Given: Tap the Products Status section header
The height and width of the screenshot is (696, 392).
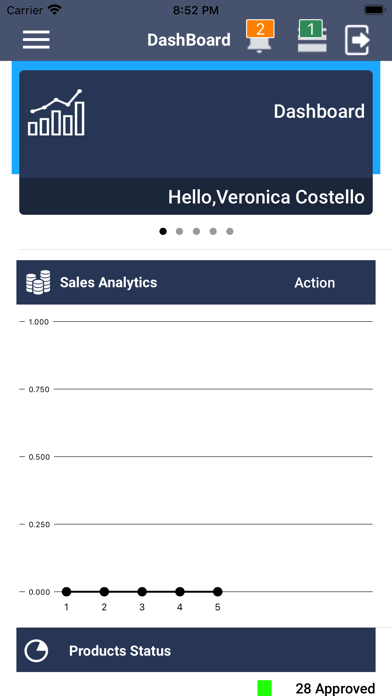Looking at the screenshot, I should 196,650.
